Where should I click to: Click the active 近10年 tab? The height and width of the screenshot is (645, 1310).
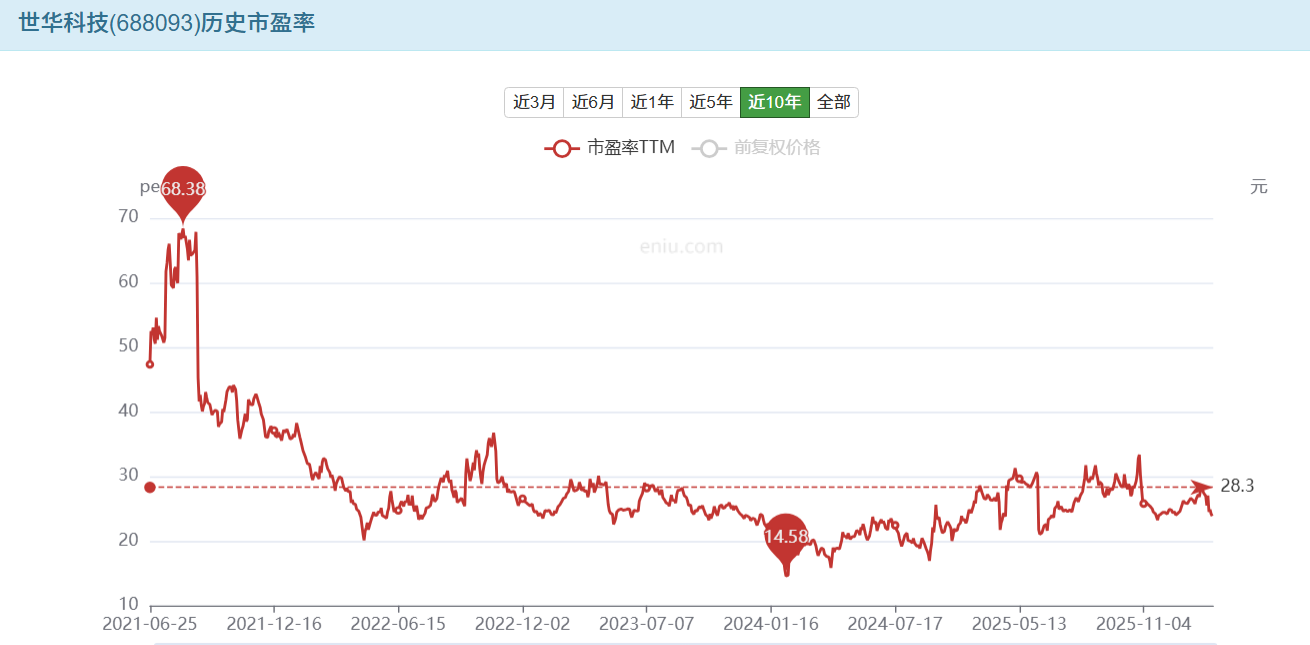(775, 102)
